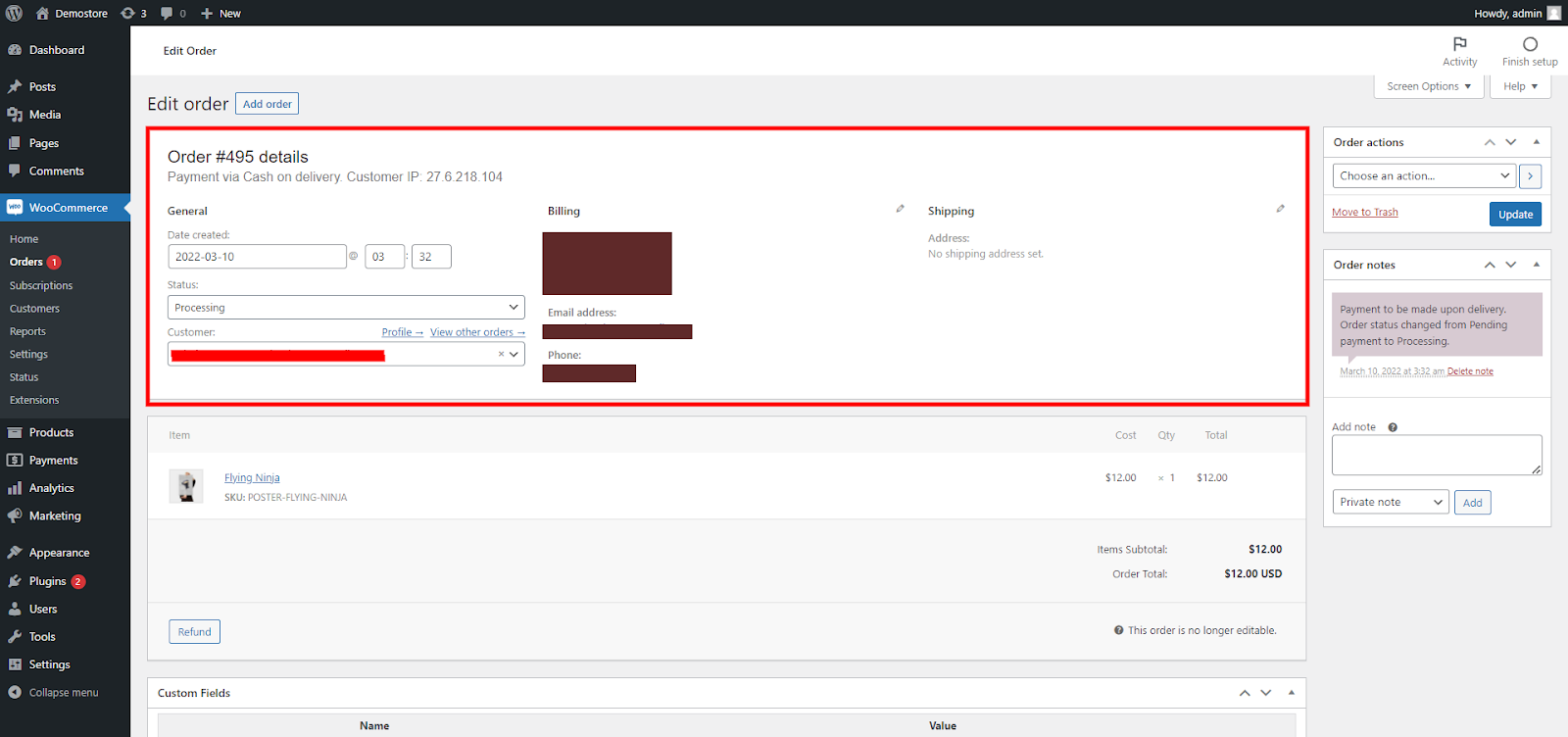Clear selected customer with x icon
1568x737 pixels.
tap(501, 354)
